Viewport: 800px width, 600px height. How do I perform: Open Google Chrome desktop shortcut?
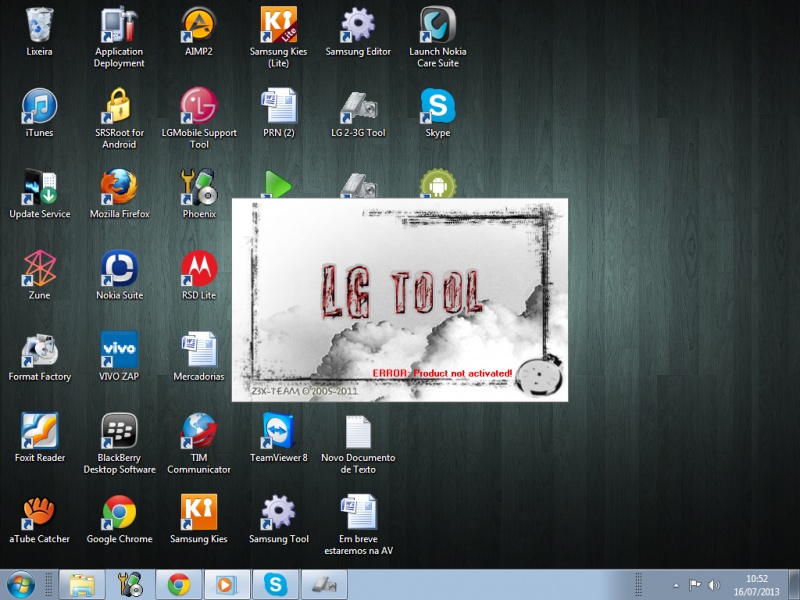point(119,518)
